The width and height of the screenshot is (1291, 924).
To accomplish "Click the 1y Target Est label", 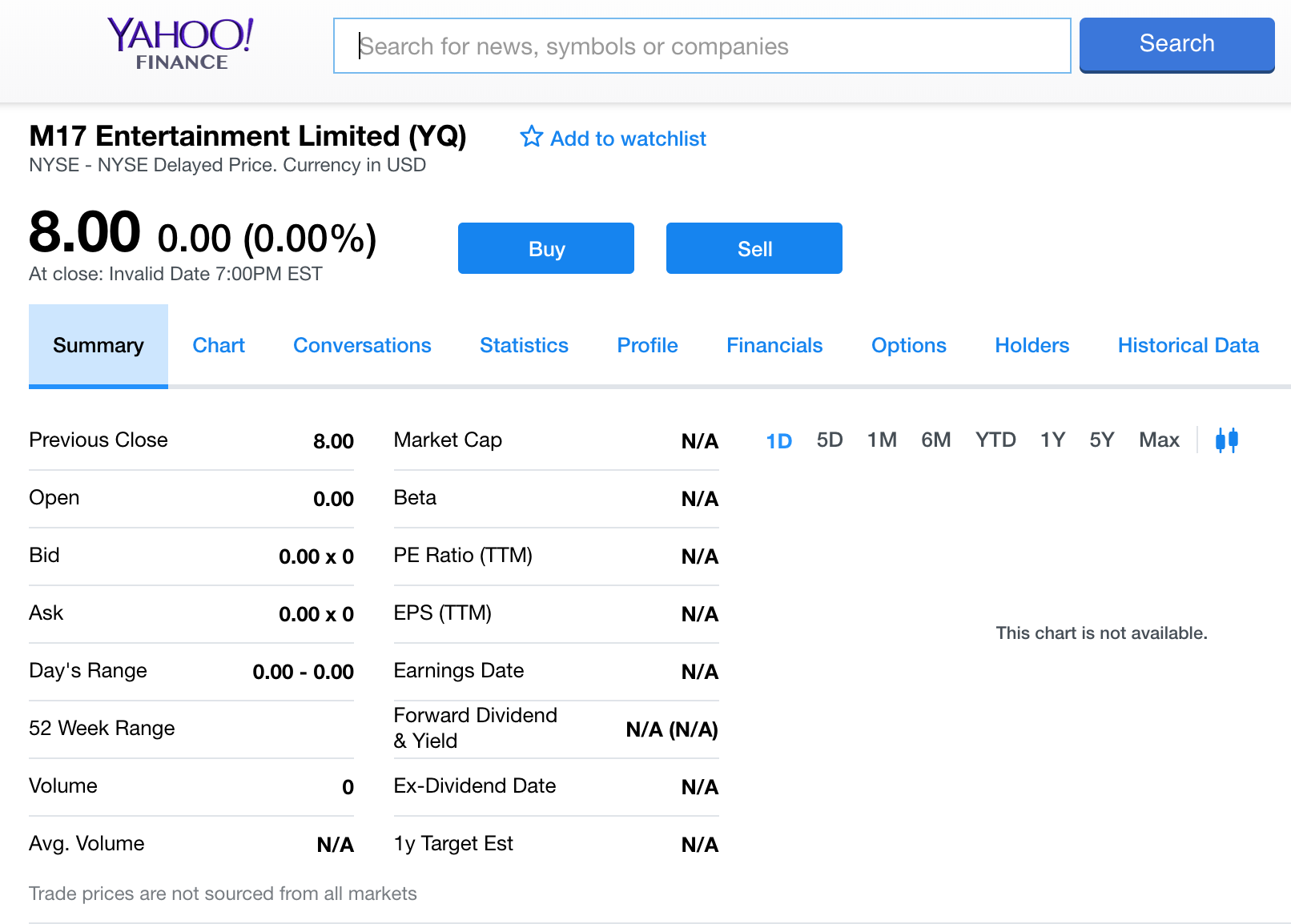I will pos(453,843).
